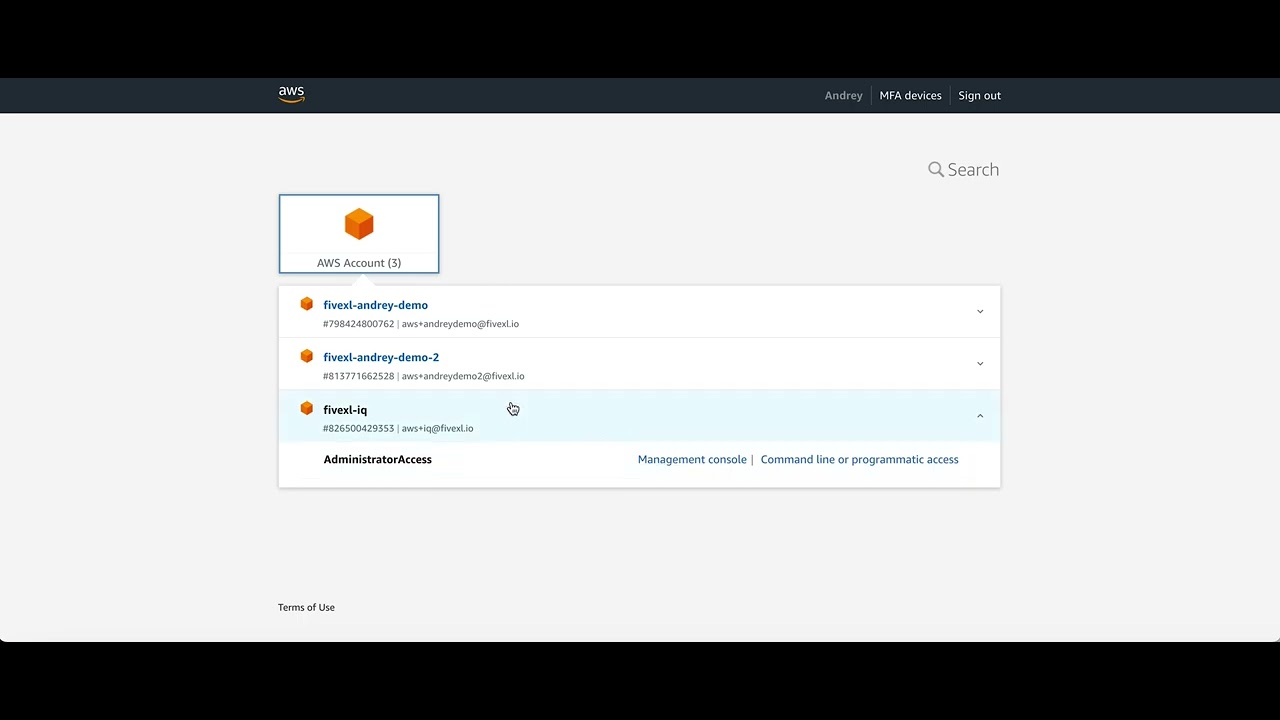Expand the fivexl-andrey-demo account chevron
Screen dimensions: 1280x720
click(x=980, y=311)
